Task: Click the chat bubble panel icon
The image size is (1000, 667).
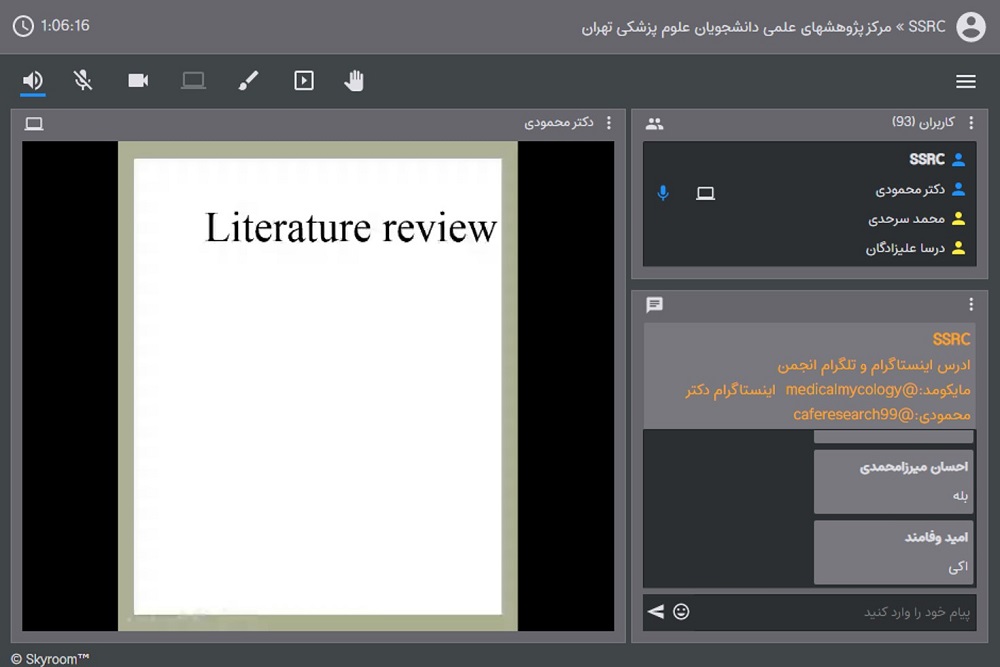Action: [x=654, y=305]
